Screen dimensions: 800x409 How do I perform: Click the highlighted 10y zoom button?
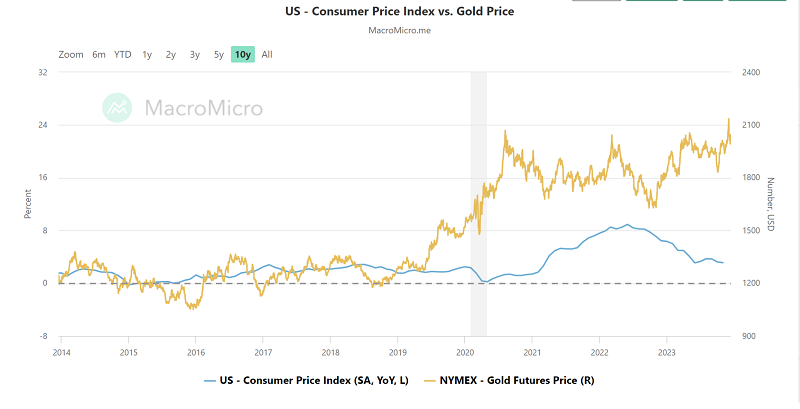[242, 54]
